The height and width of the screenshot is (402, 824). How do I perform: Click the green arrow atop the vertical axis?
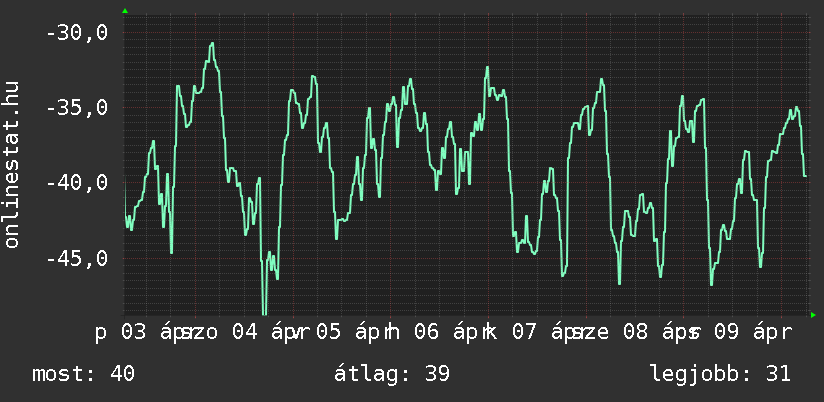[x=125, y=11]
